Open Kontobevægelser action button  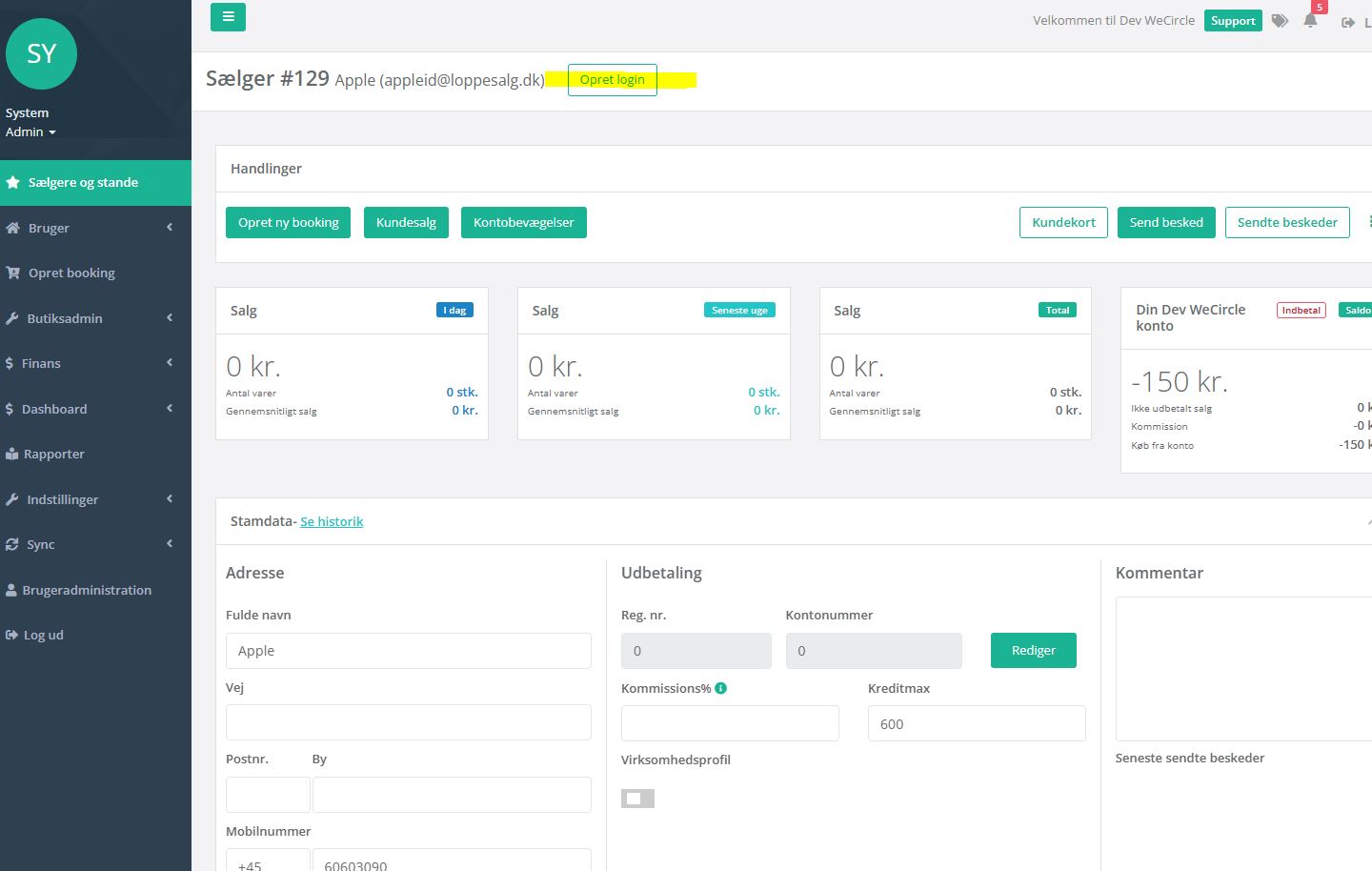click(524, 222)
